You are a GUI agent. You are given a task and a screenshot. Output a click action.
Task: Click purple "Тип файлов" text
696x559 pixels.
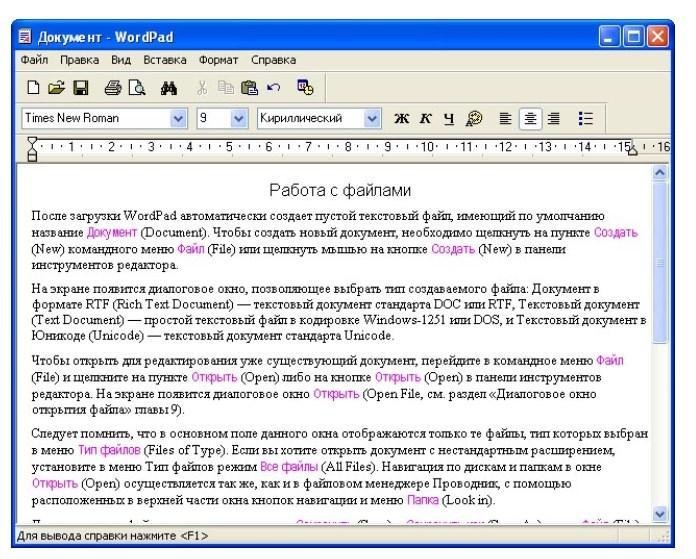[109, 450]
